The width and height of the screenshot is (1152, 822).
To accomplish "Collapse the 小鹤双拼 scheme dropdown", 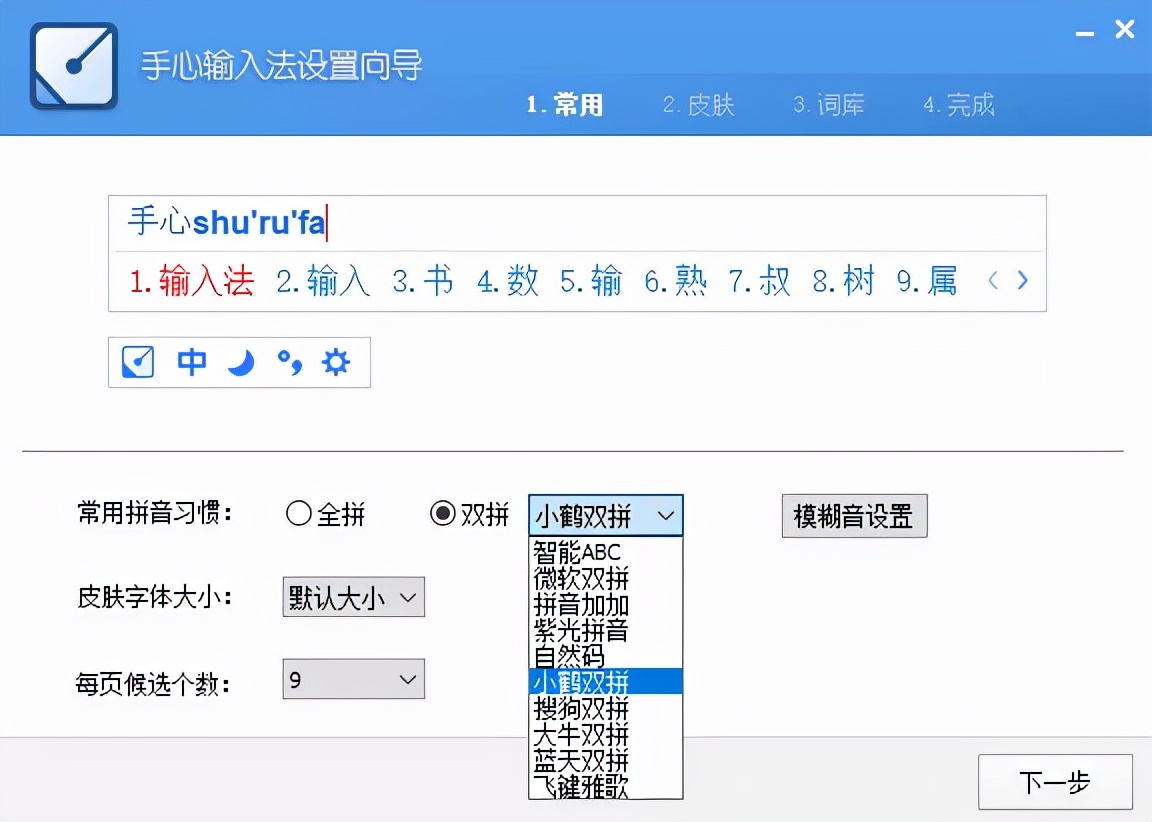I will (666, 515).
